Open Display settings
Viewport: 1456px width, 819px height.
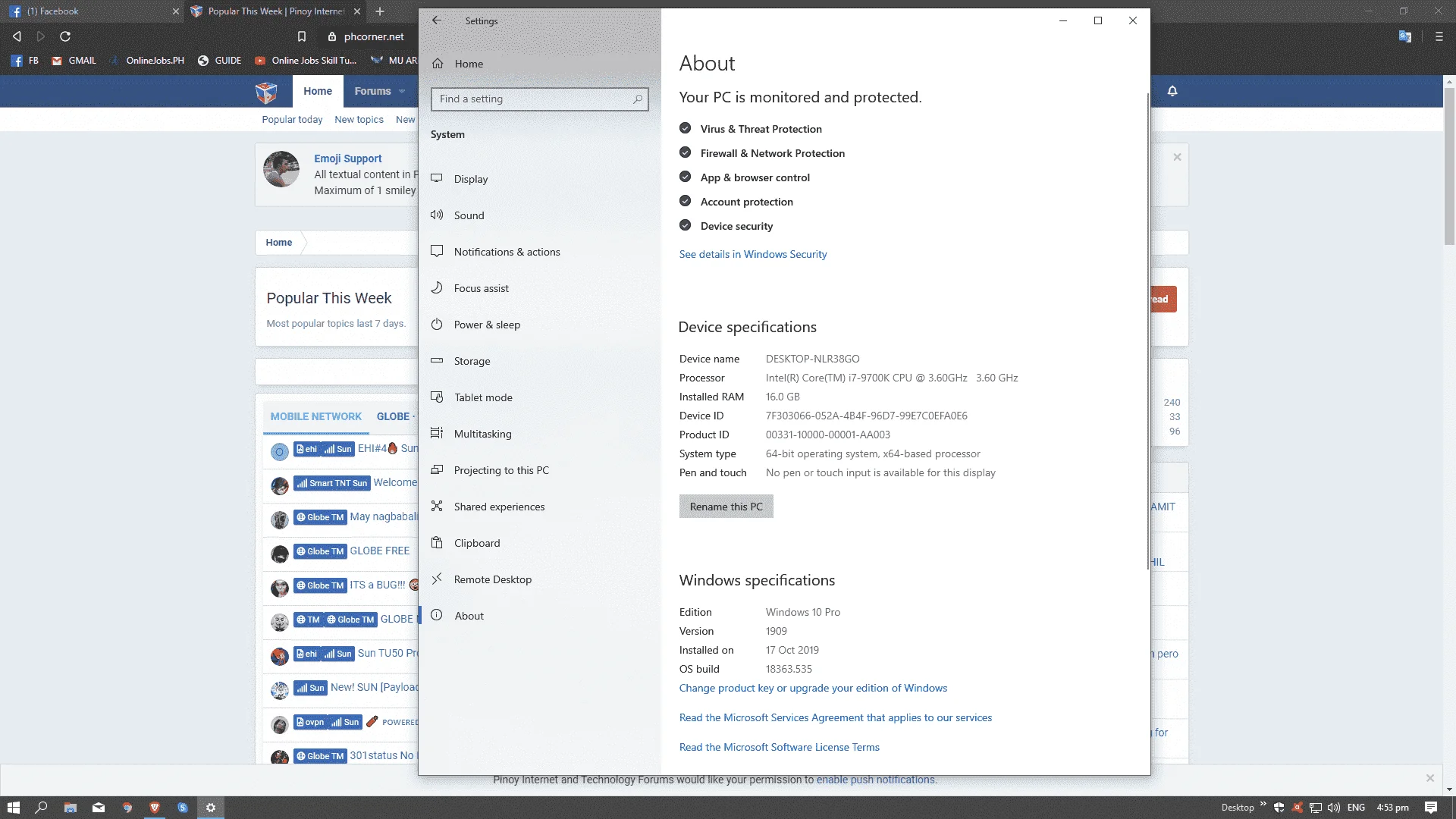coord(470,179)
